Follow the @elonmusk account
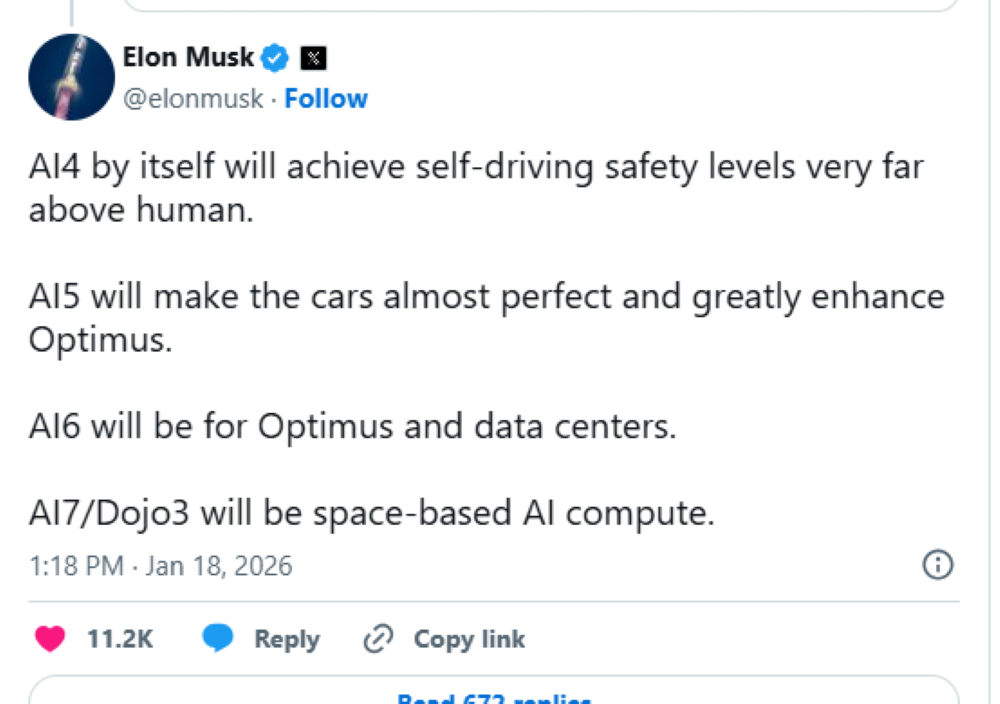Screen dimensions: 1000x704 [326, 98]
